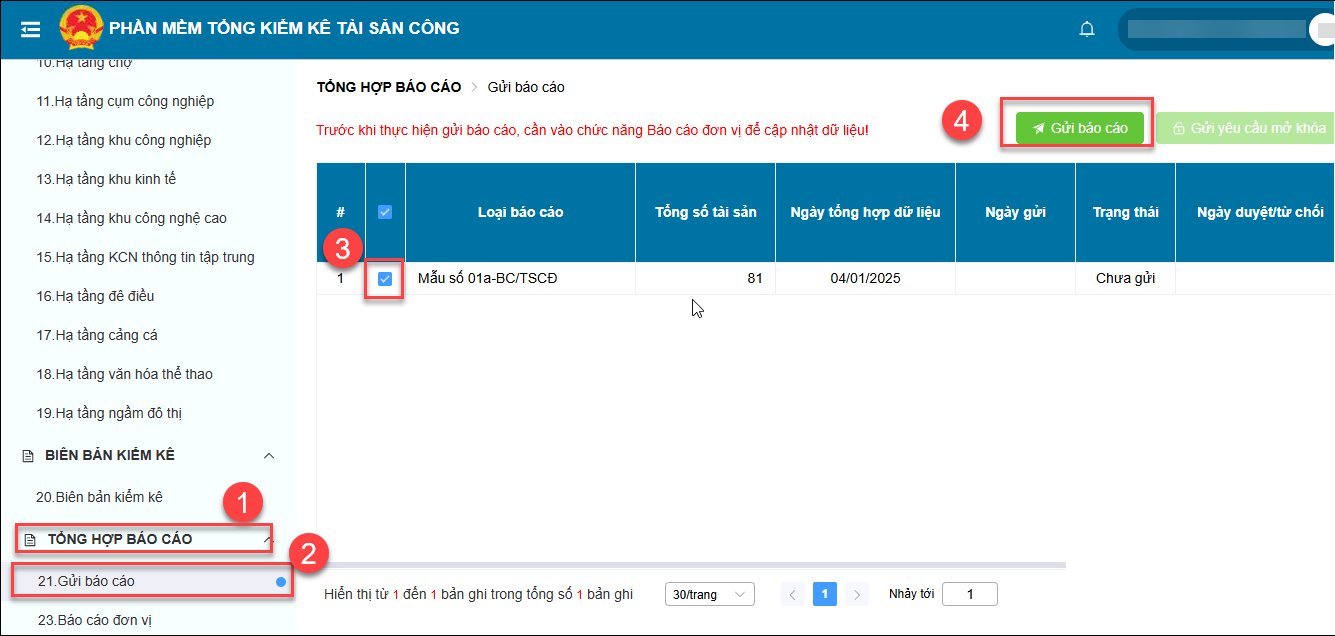
Task: Open 20.Biên bản kiểm kê
Action: click(99, 497)
